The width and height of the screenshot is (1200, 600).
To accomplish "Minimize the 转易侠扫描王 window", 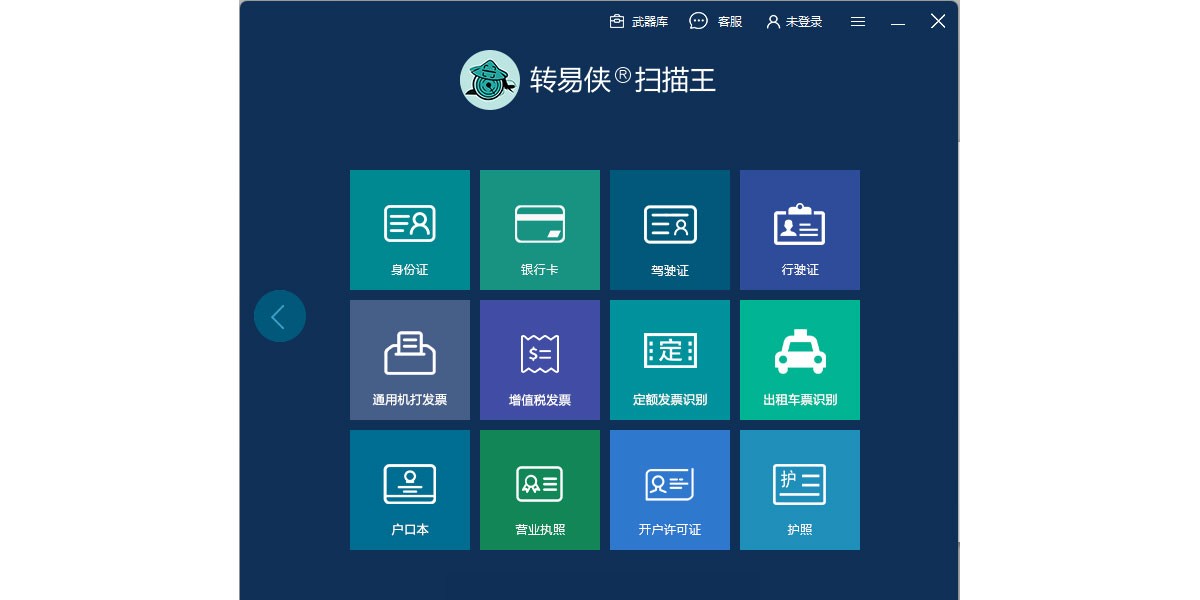I will [898, 21].
